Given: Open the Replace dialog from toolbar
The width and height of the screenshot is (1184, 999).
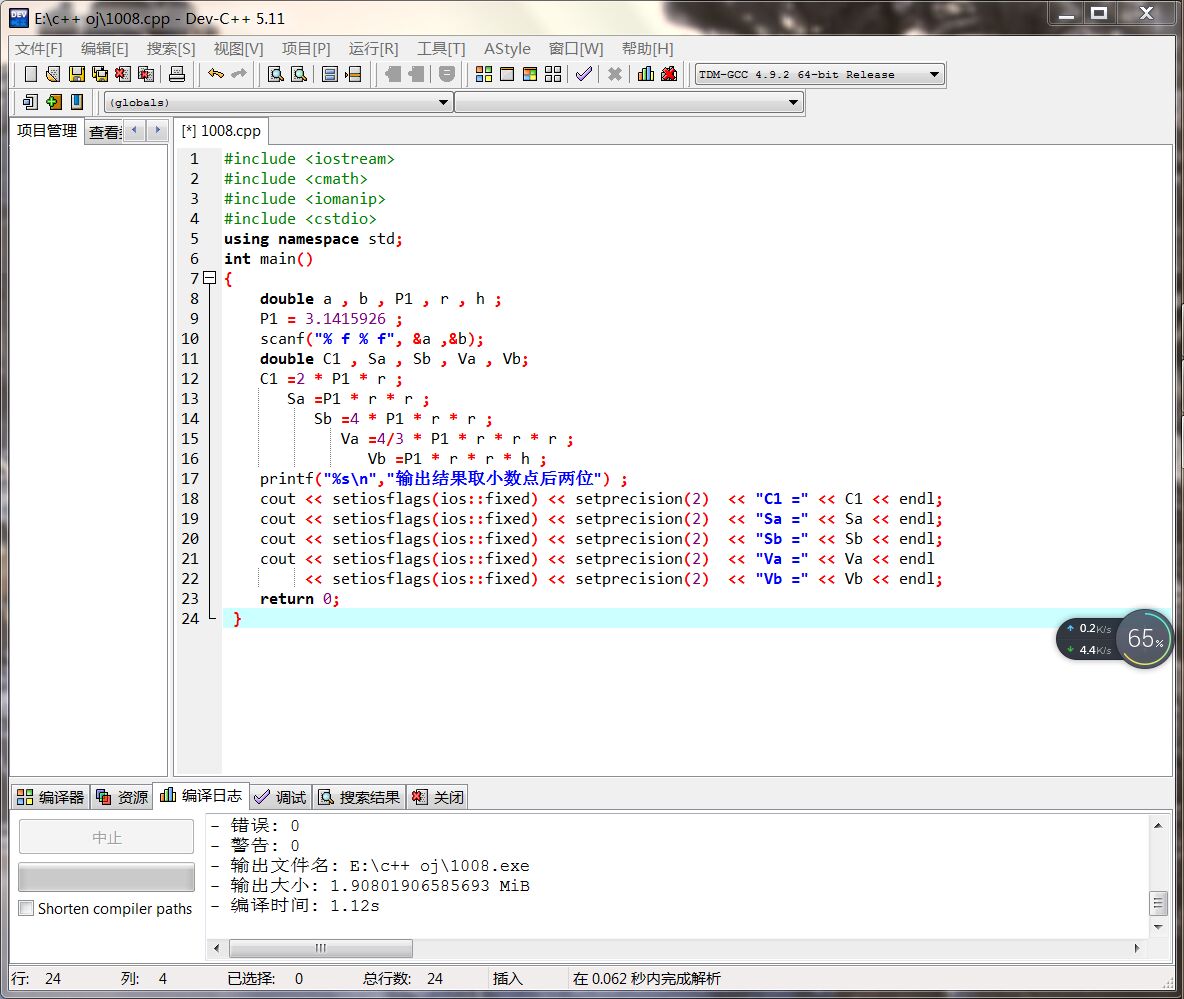Looking at the screenshot, I should 299,74.
